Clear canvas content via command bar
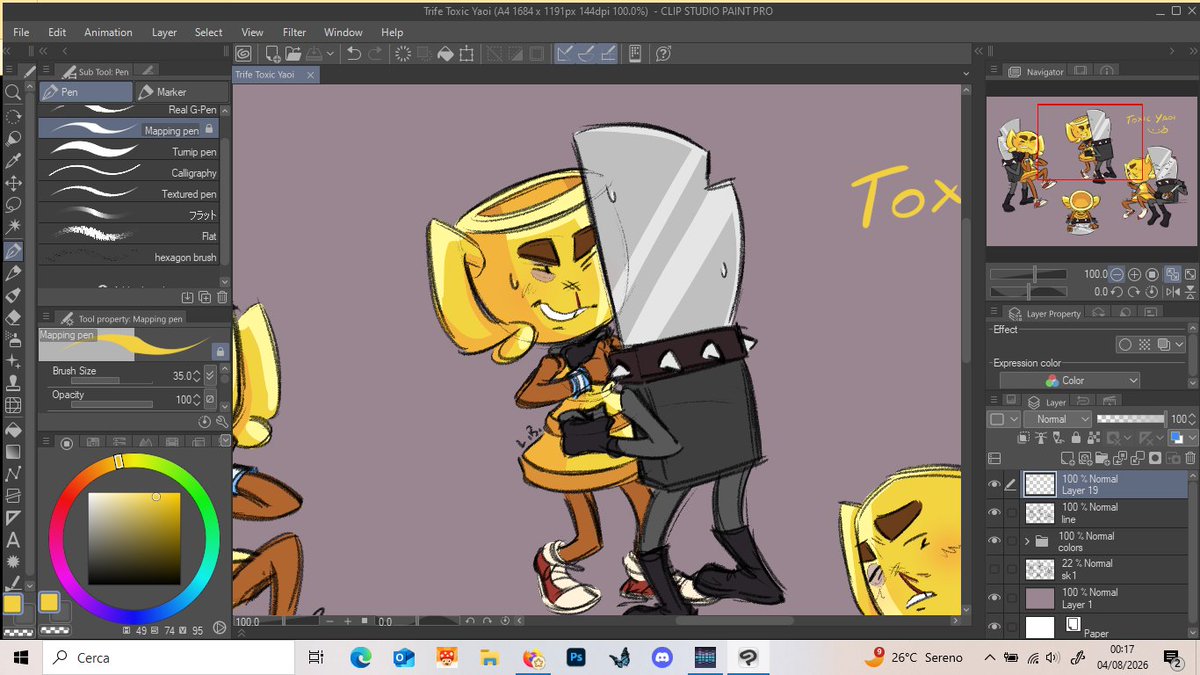 point(404,53)
